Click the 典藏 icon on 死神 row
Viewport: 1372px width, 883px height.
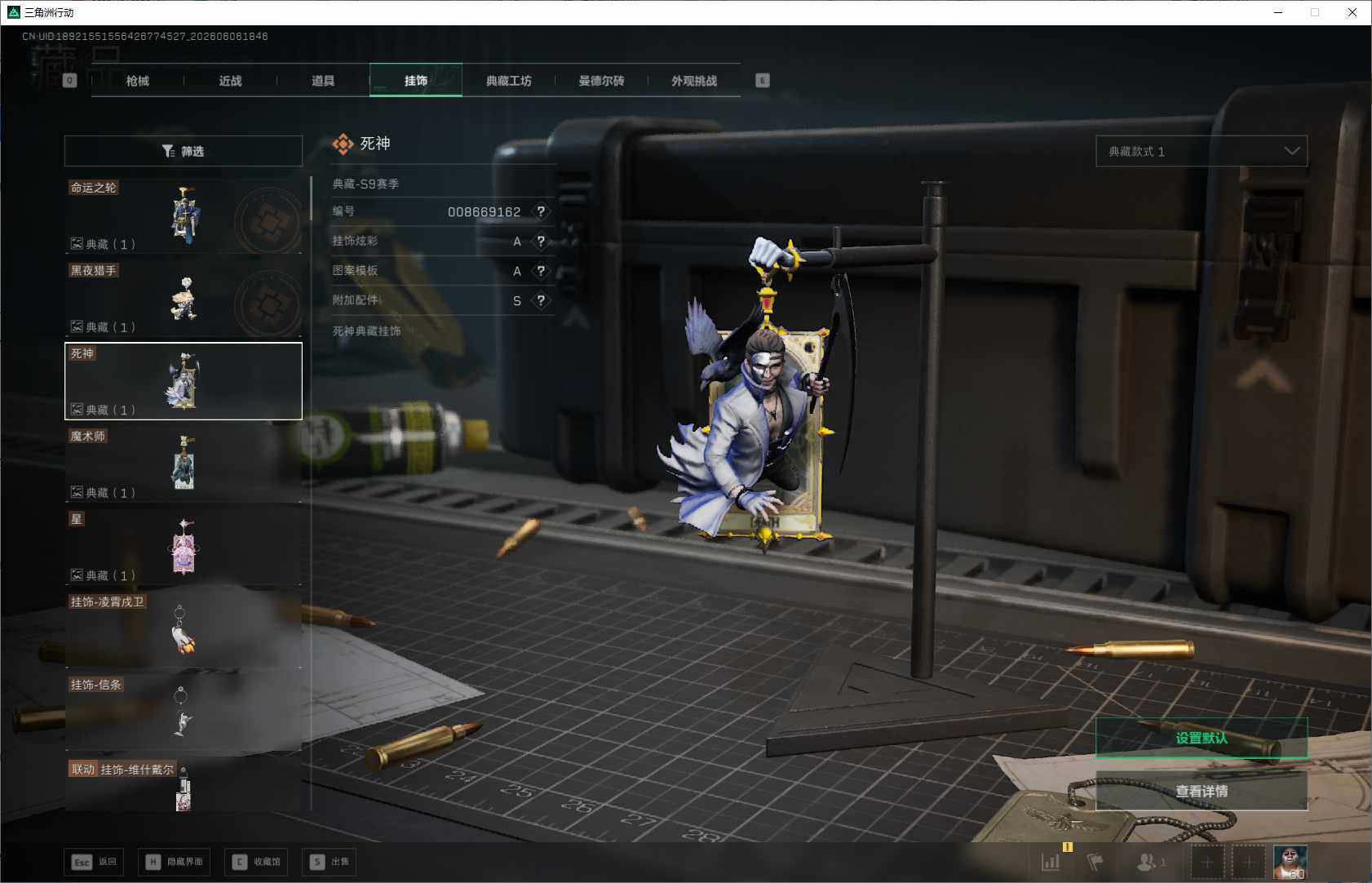[76, 409]
